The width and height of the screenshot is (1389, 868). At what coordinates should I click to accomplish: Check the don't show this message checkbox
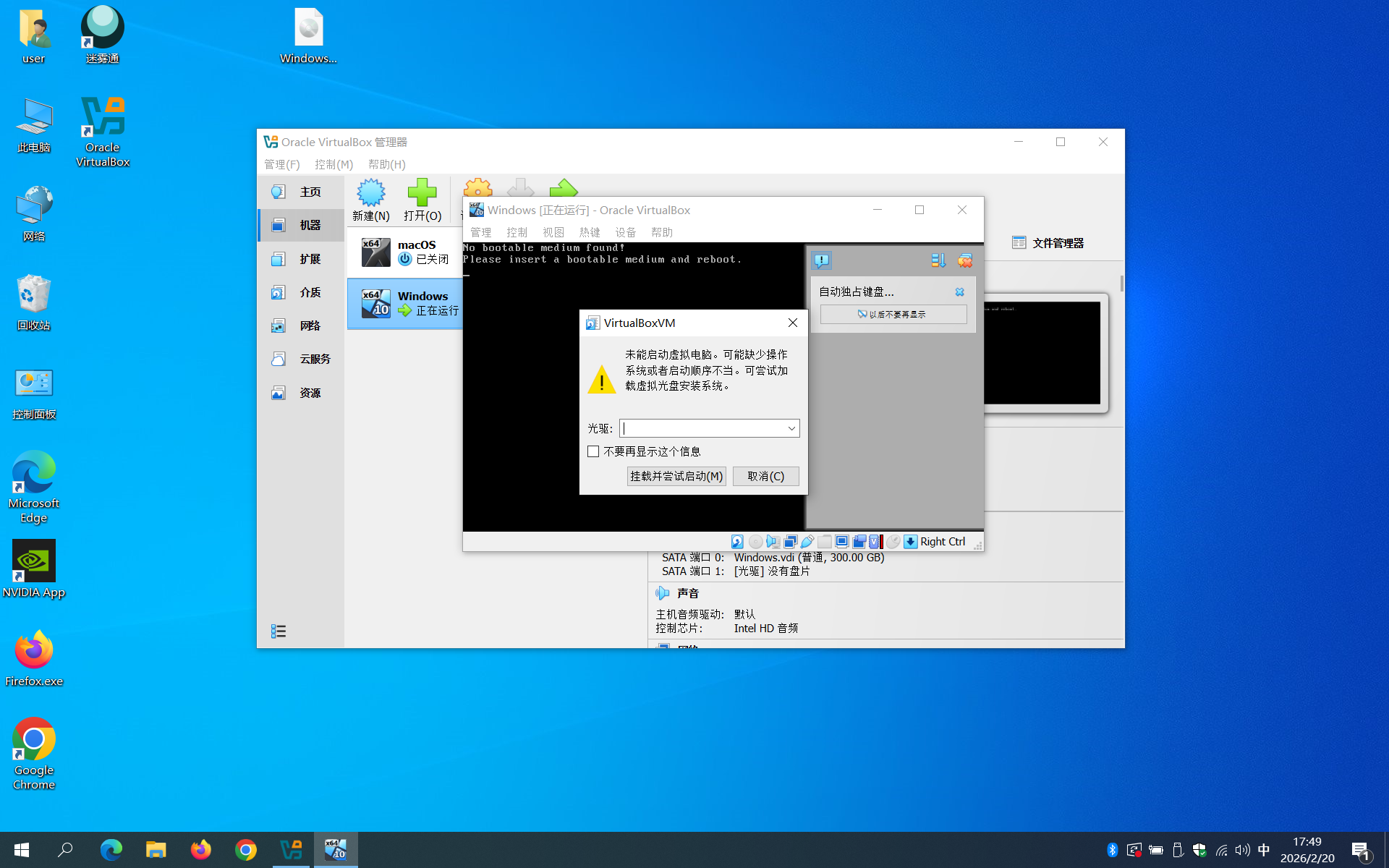(593, 451)
